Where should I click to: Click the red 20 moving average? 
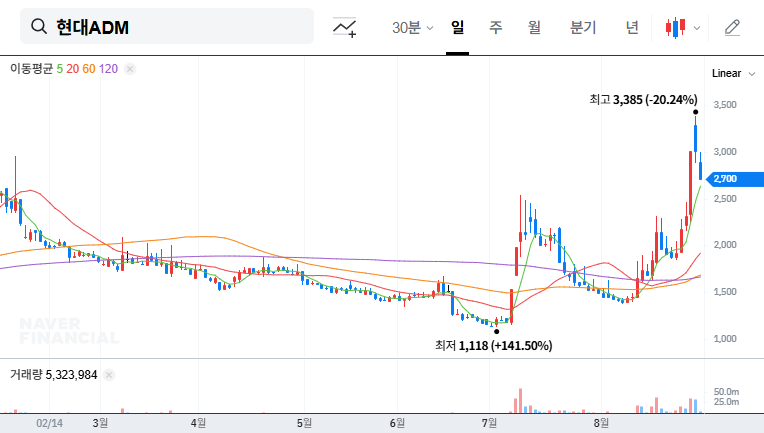[73, 69]
